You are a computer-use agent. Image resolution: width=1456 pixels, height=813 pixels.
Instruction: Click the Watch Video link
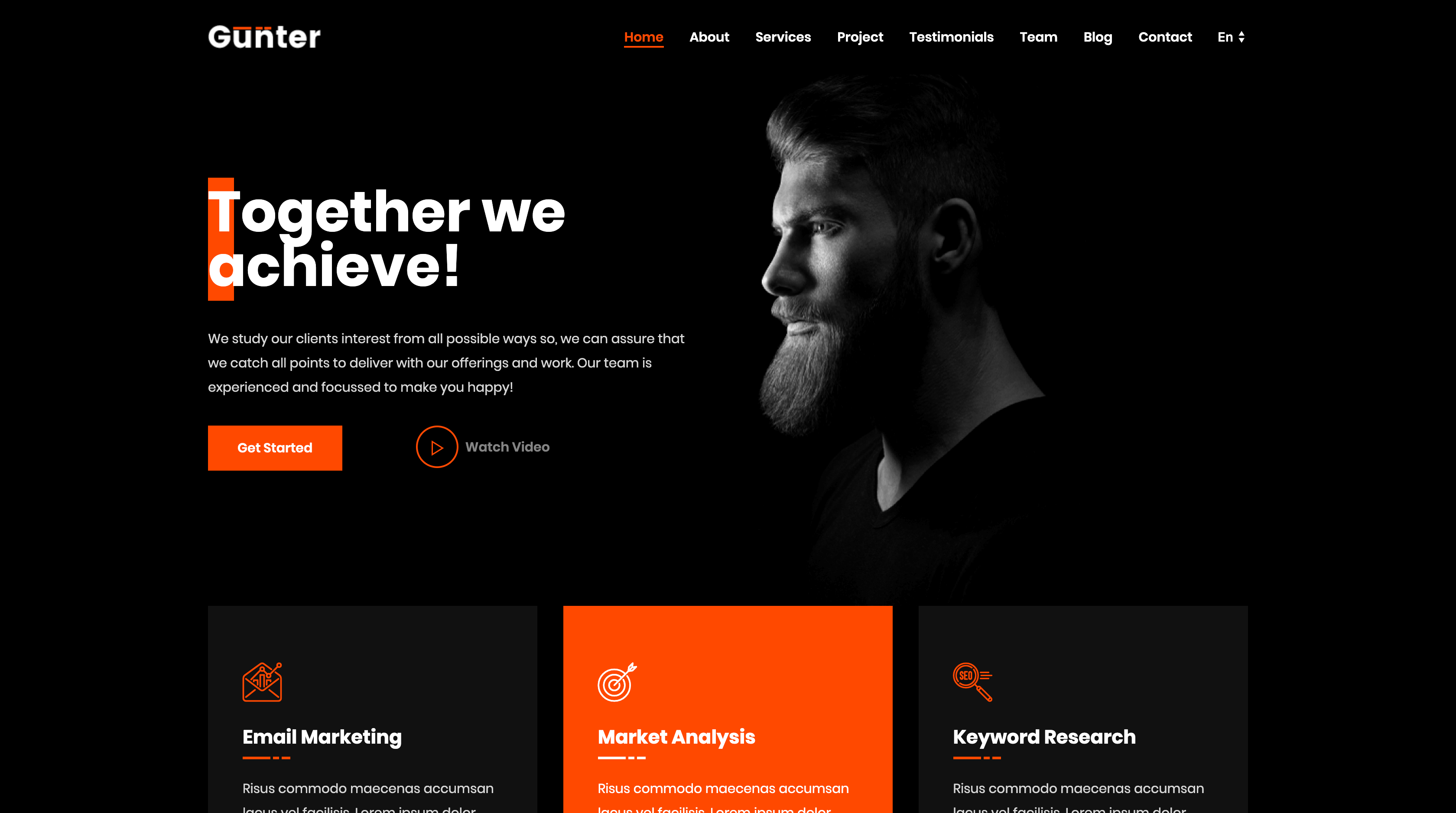pos(485,447)
